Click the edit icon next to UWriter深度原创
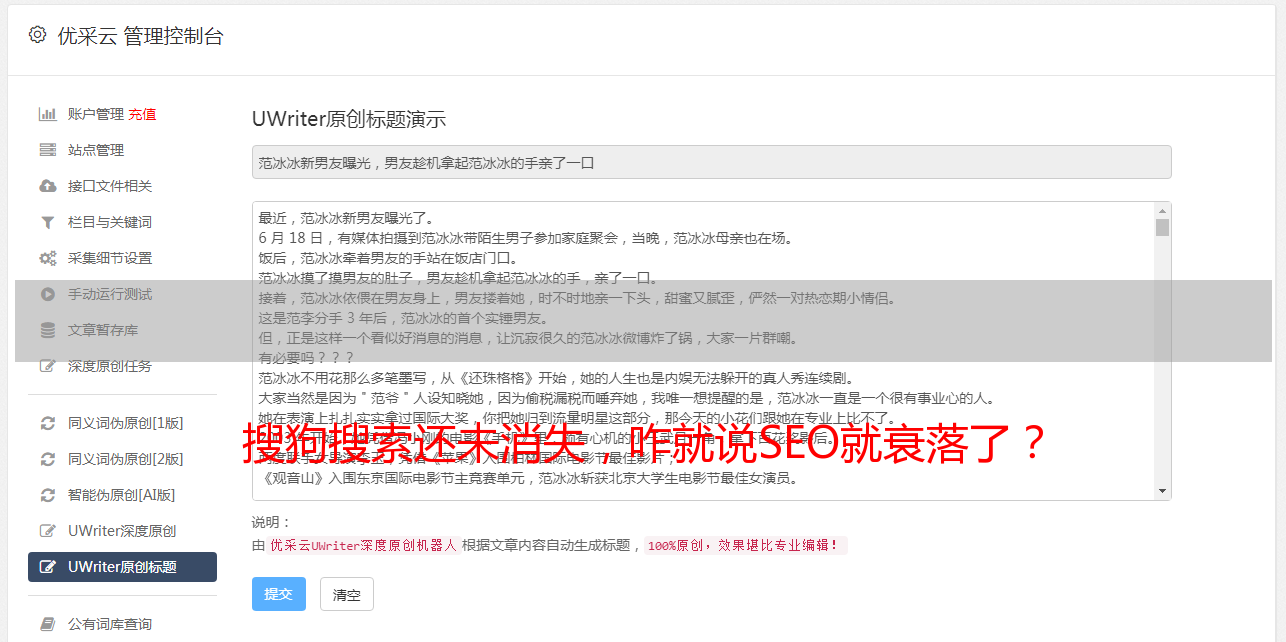This screenshot has width=1286, height=642. point(47,531)
